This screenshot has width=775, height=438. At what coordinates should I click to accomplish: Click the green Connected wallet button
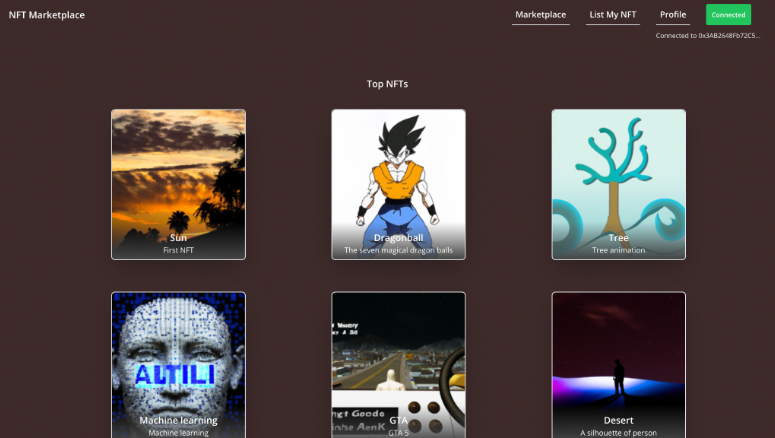coord(728,15)
